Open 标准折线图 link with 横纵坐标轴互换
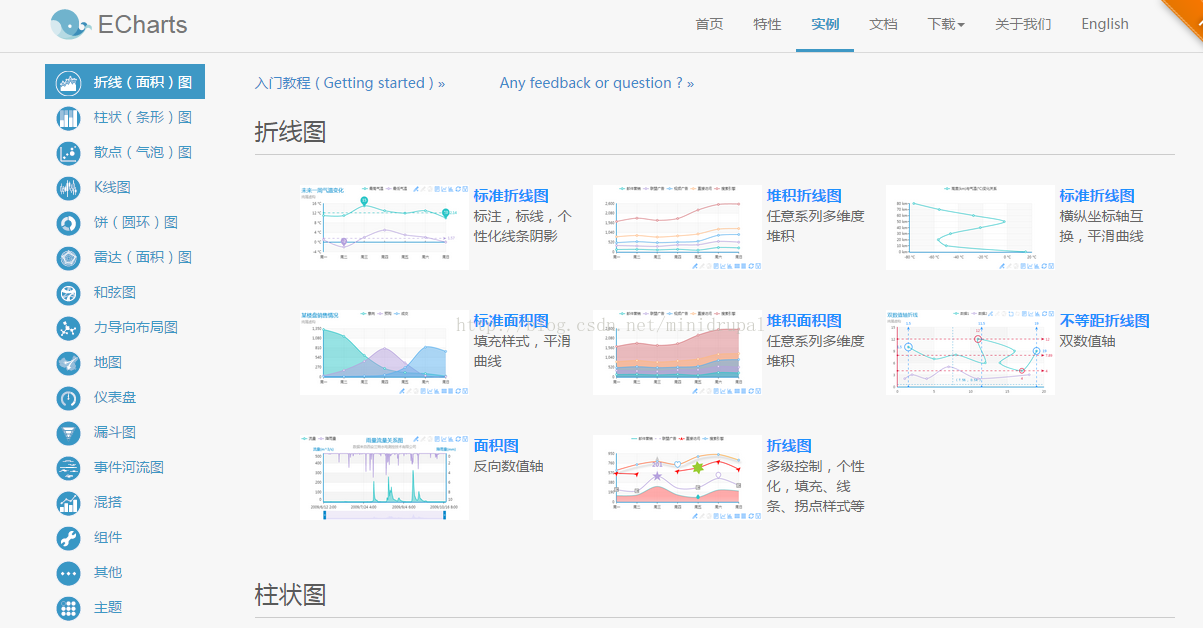Image resolution: width=1203 pixels, height=628 pixels. click(1097, 196)
